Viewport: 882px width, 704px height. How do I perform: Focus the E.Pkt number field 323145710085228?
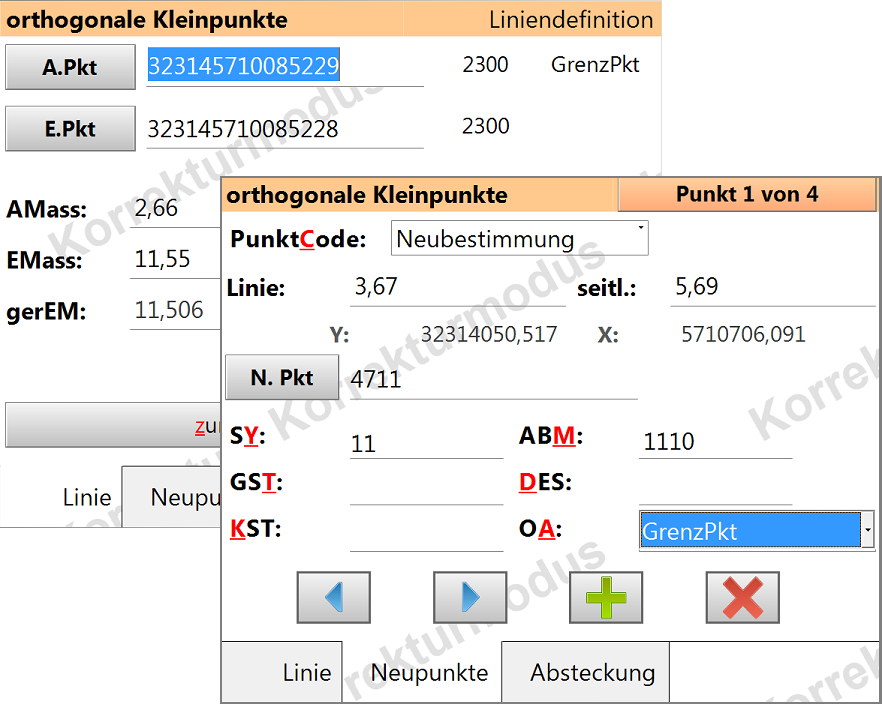pyautogui.click(x=285, y=129)
